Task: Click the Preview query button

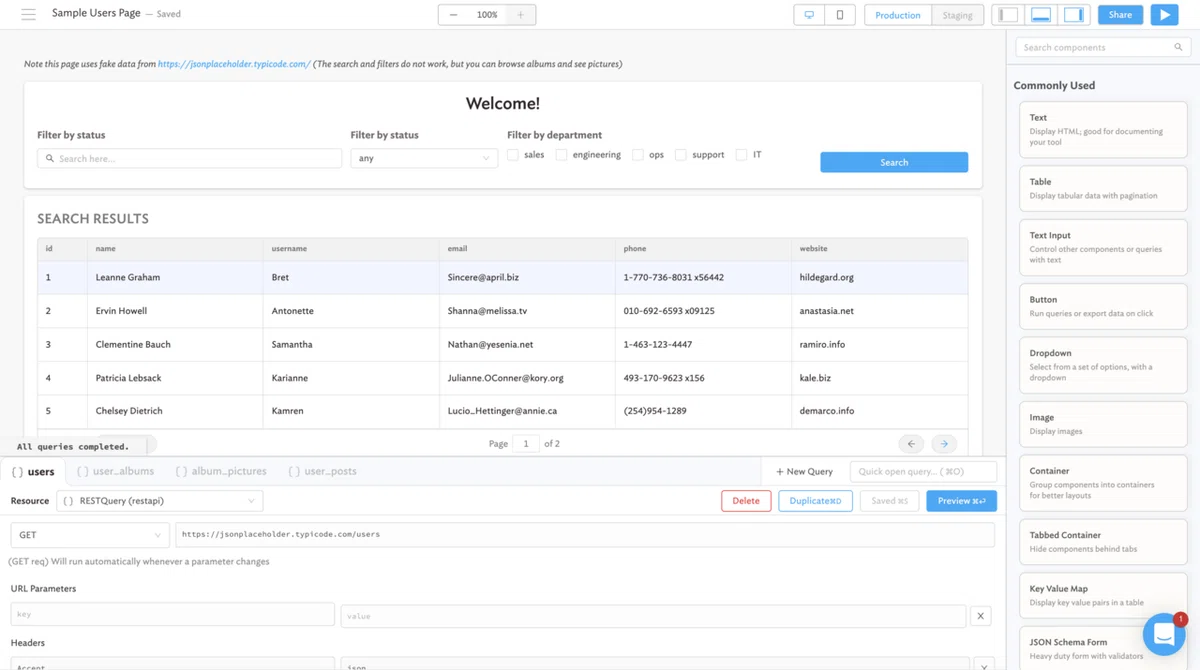Action: coord(961,501)
